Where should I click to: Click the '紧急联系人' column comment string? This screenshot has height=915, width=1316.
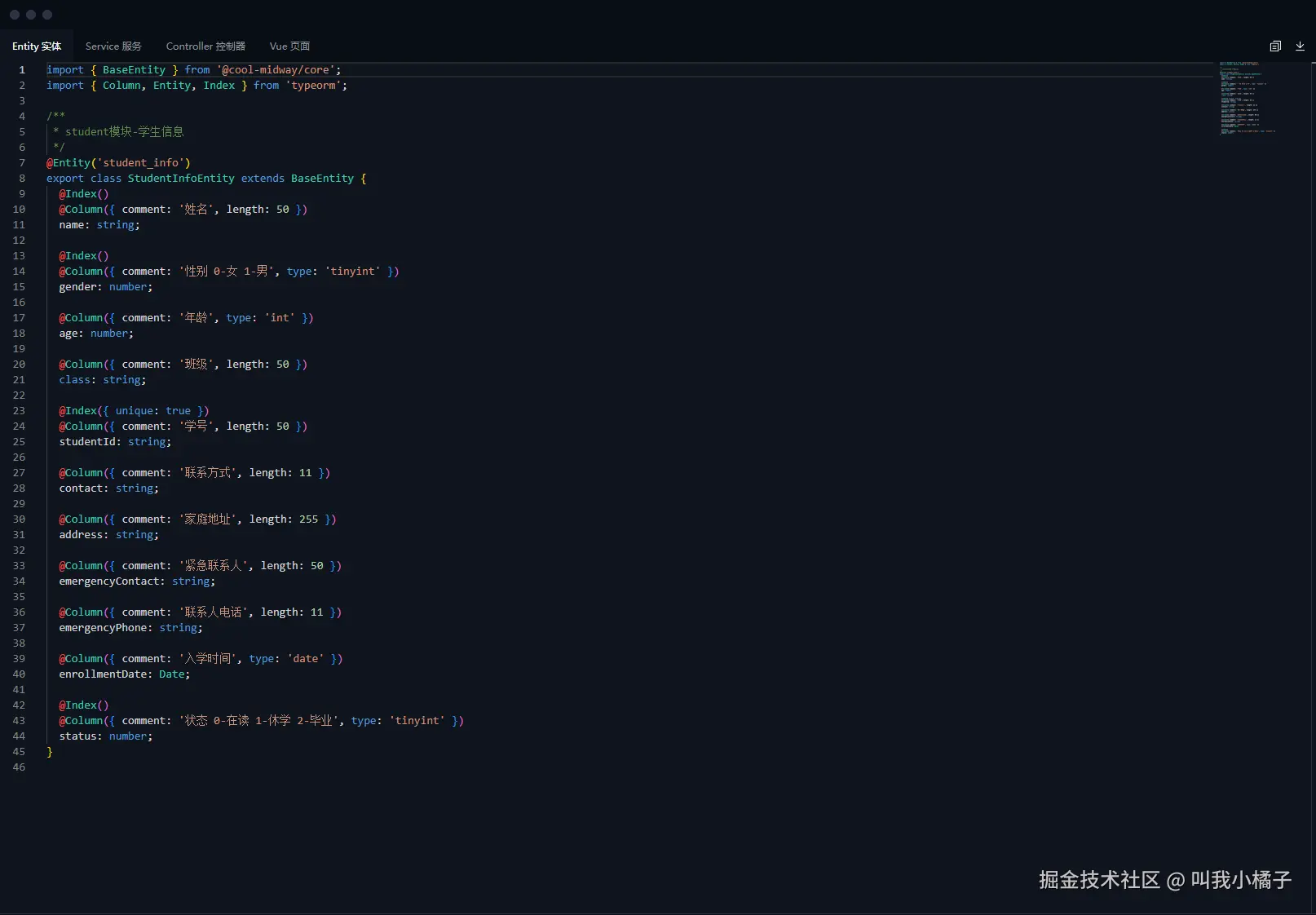[x=213, y=566]
